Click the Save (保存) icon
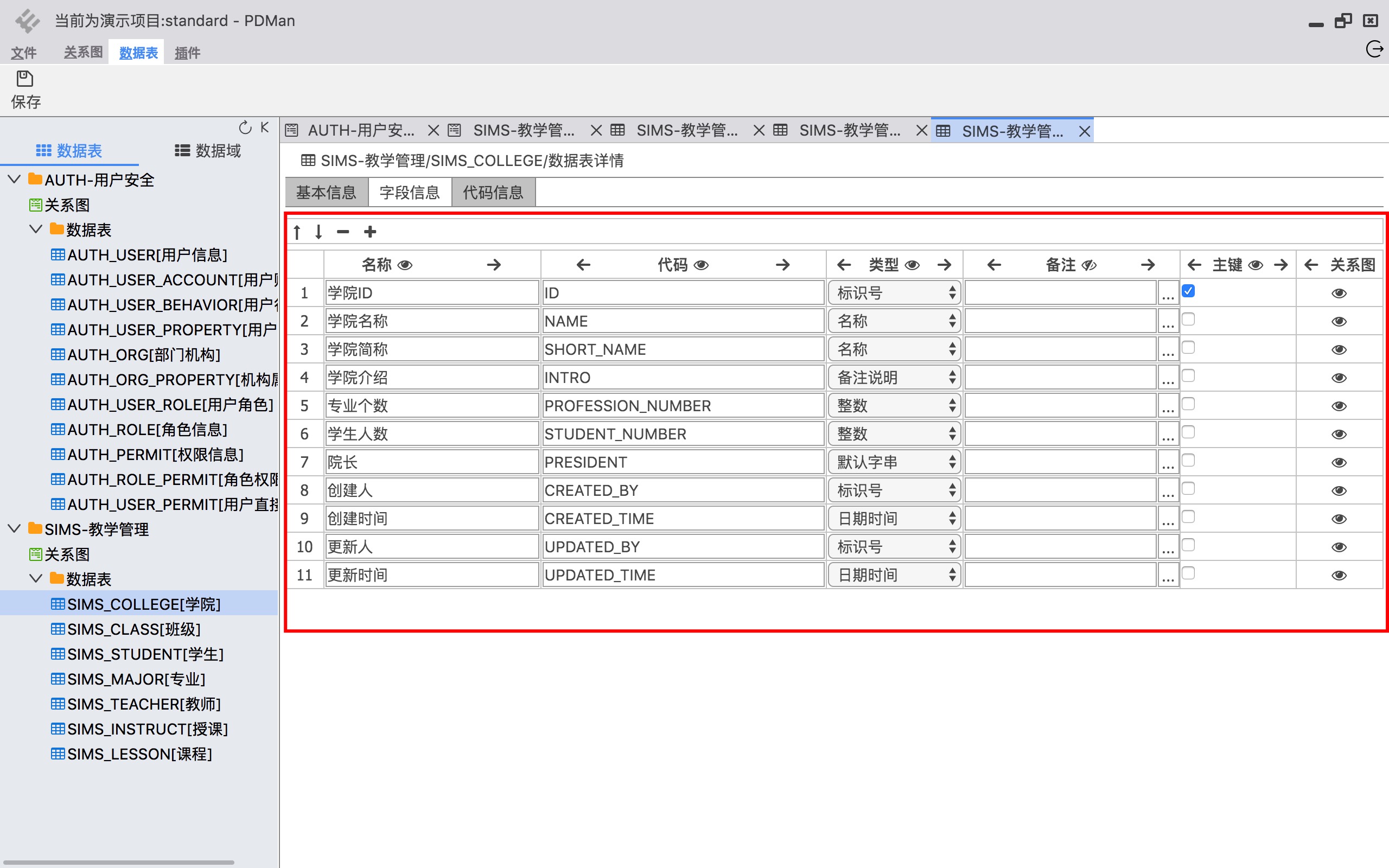 [24, 79]
